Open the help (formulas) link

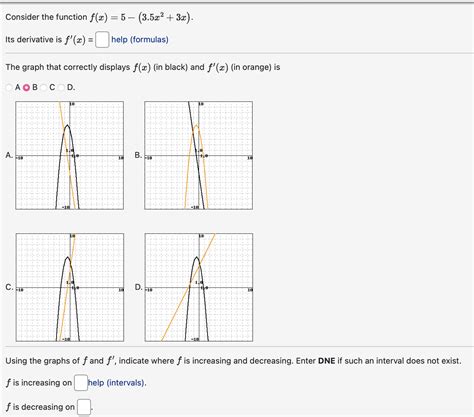coord(140,40)
